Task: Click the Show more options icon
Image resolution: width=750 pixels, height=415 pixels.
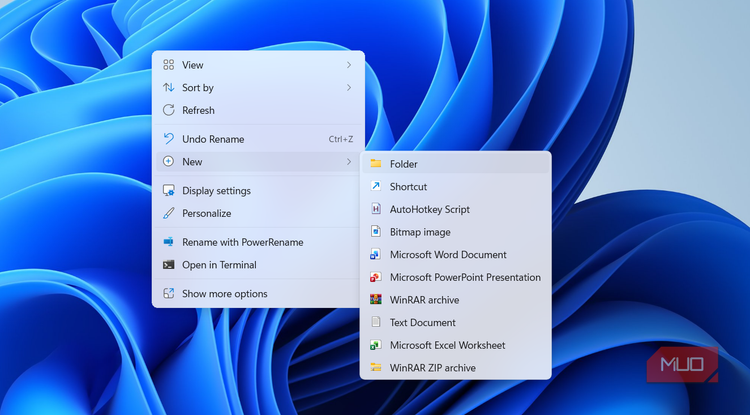Action: point(168,294)
